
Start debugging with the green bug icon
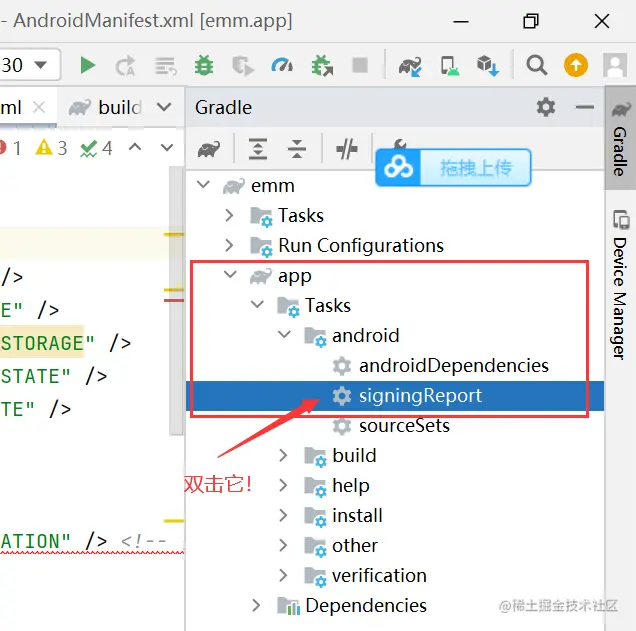(204, 65)
